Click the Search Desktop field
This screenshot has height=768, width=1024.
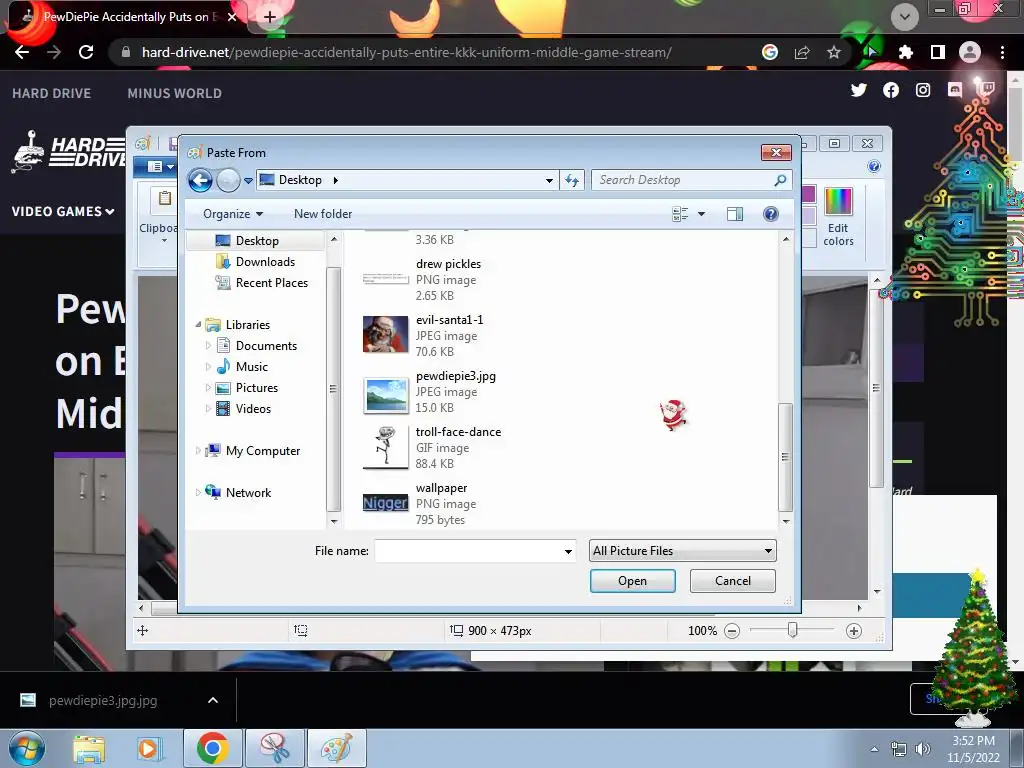[692, 180]
